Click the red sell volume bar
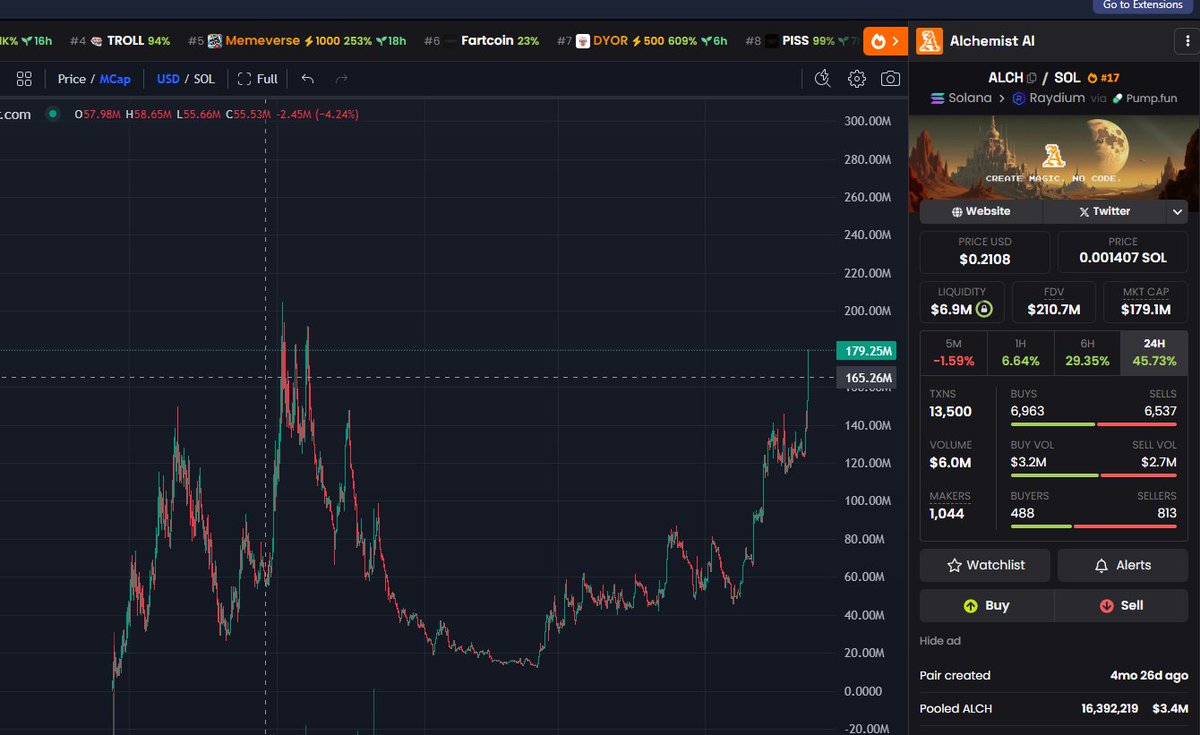Viewport: 1200px width, 735px height. point(1138,475)
